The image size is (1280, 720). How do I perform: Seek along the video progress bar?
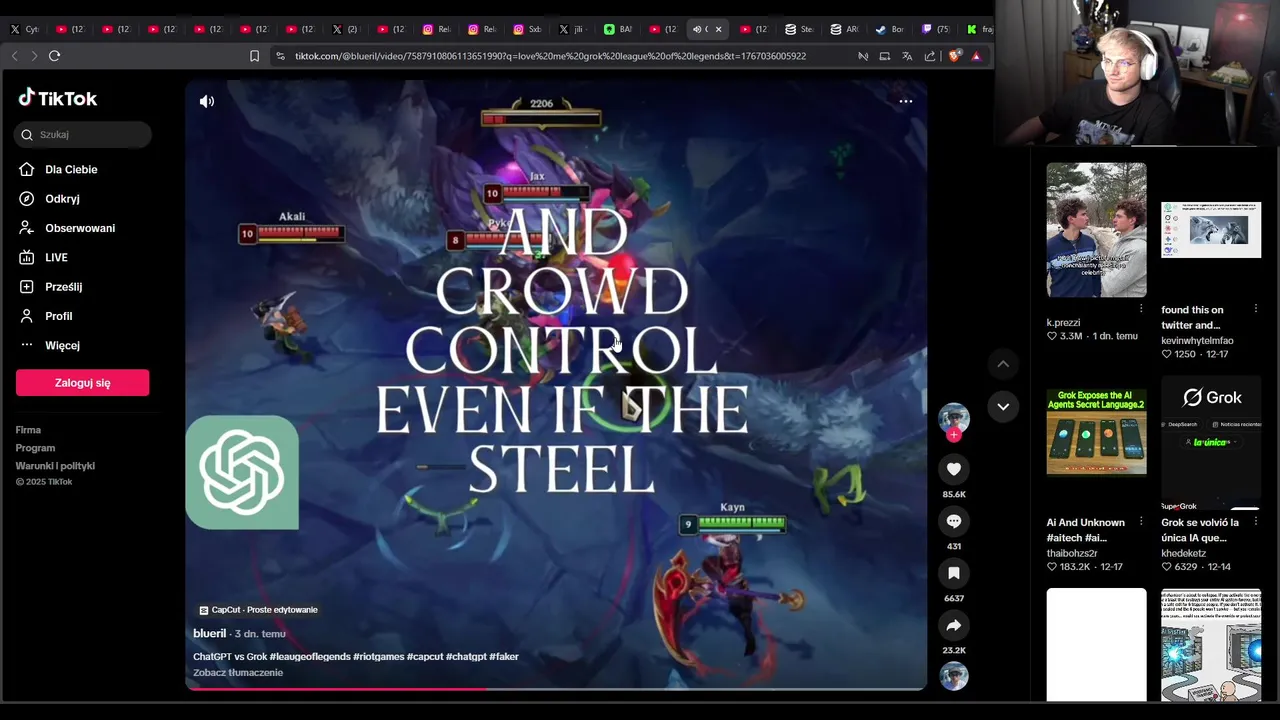pos(556,689)
